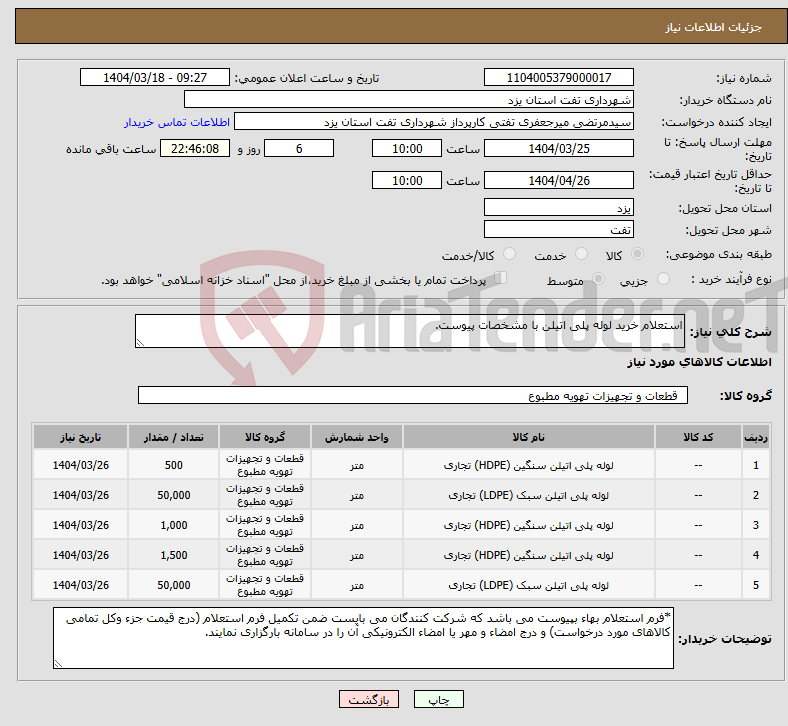Click the need date in row 1
The image size is (788, 726).
click(x=80, y=465)
